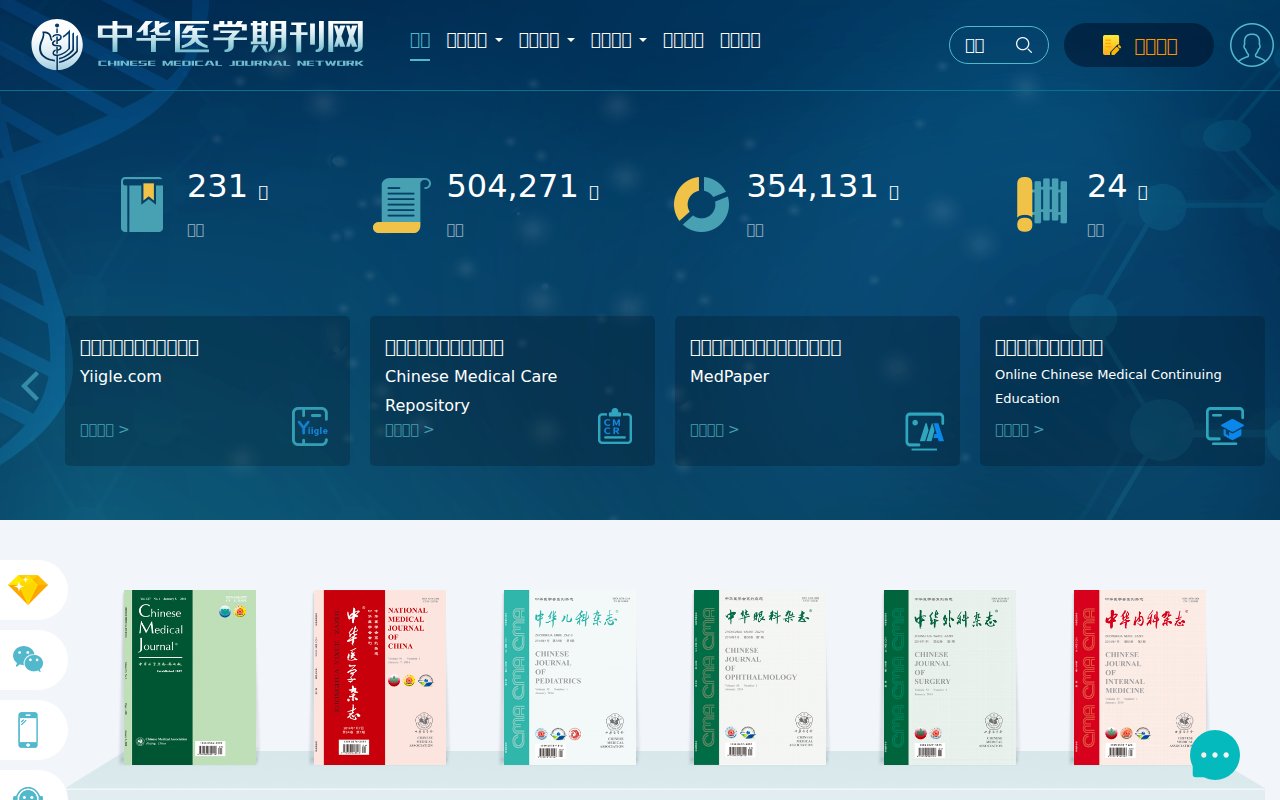Open the Chinese Medical Journal cover

190,677
